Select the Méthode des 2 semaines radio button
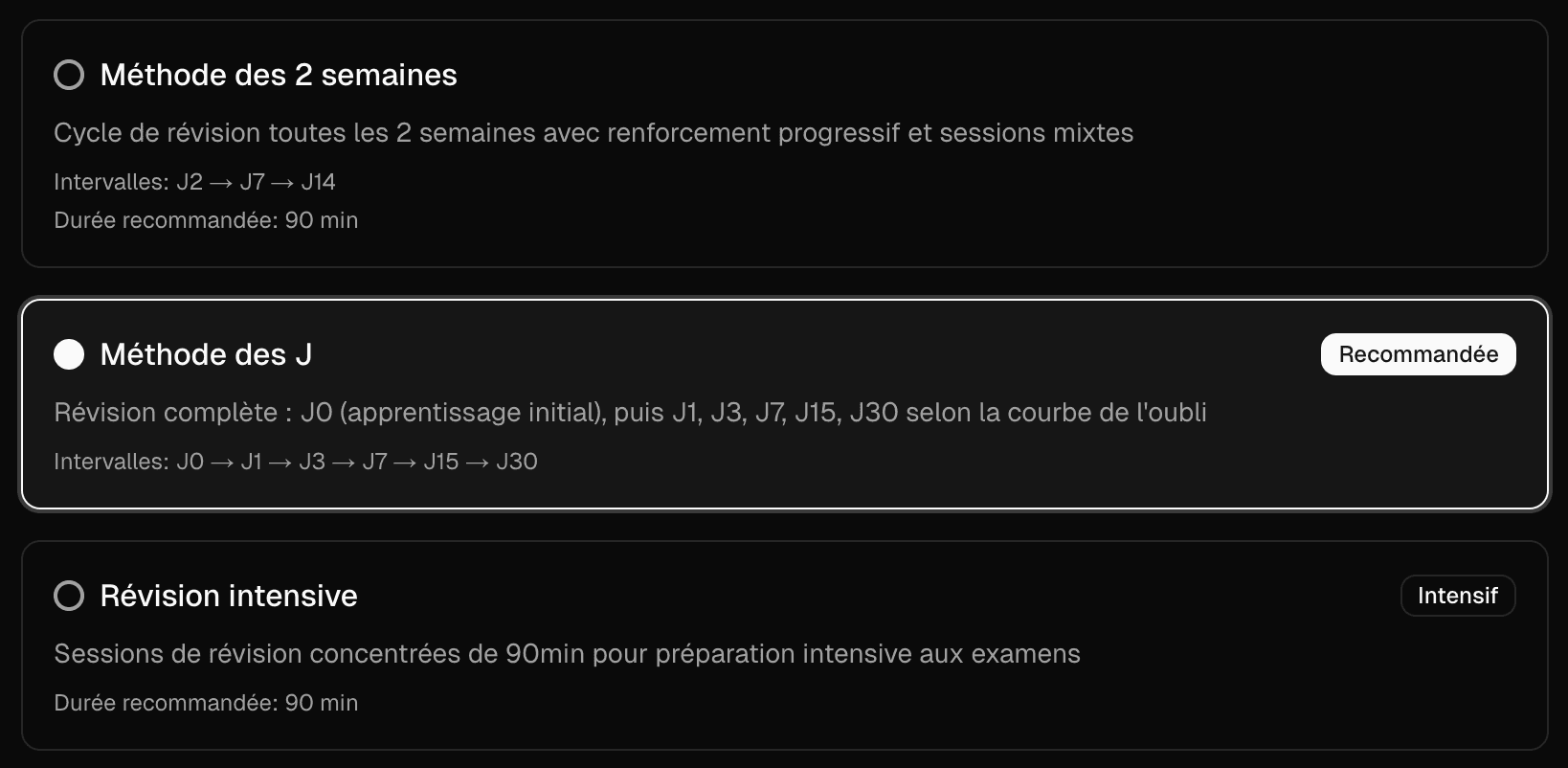The height and width of the screenshot is (768, 1568). point(69,75)
